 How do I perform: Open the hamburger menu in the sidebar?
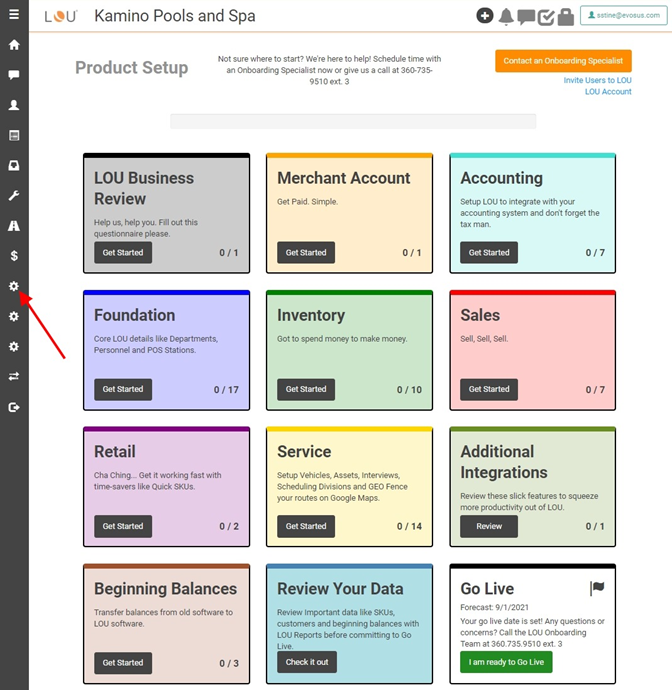(x=14, y=14)
